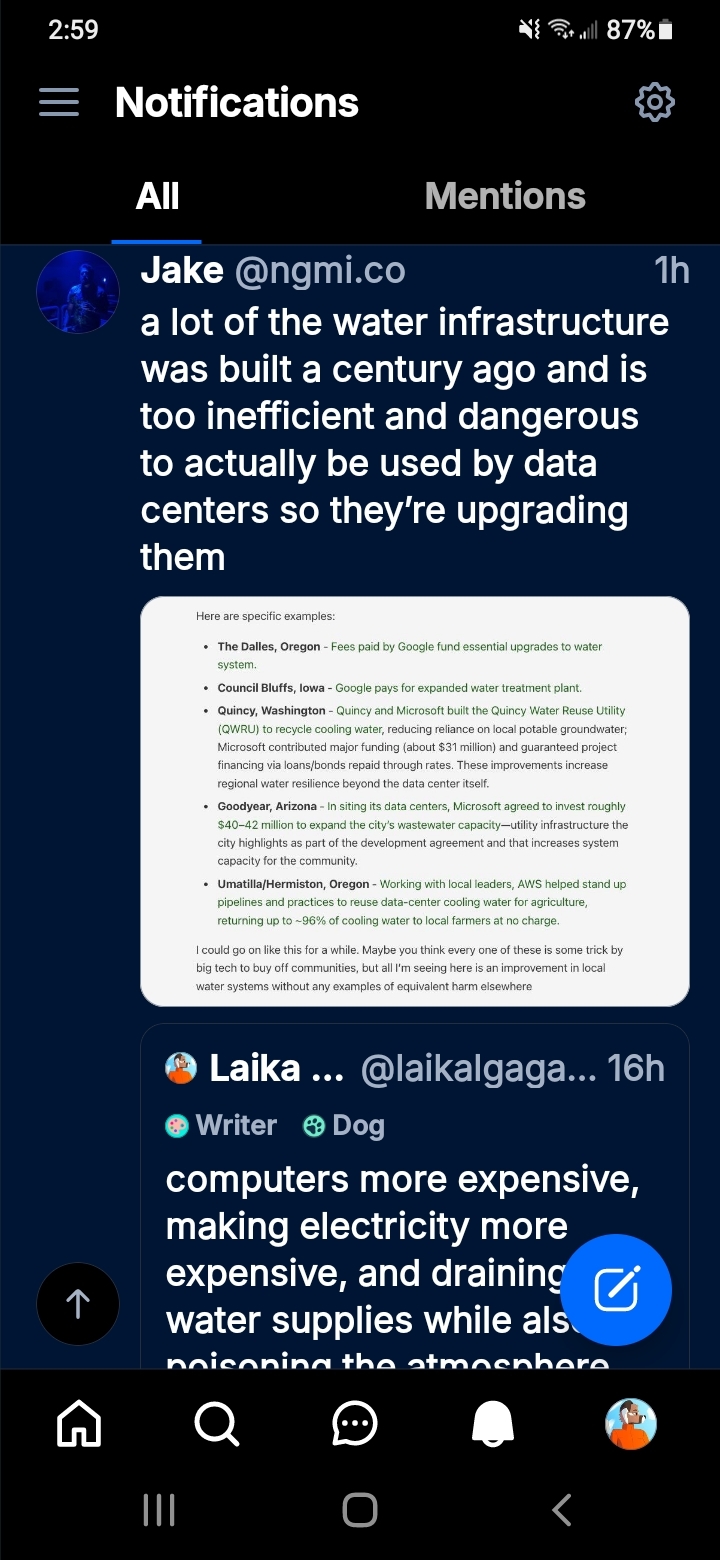Open the Chat messages
The width and height of the screenshot is (720, 1560).
pyautogui.click(x=355, y=1423)
